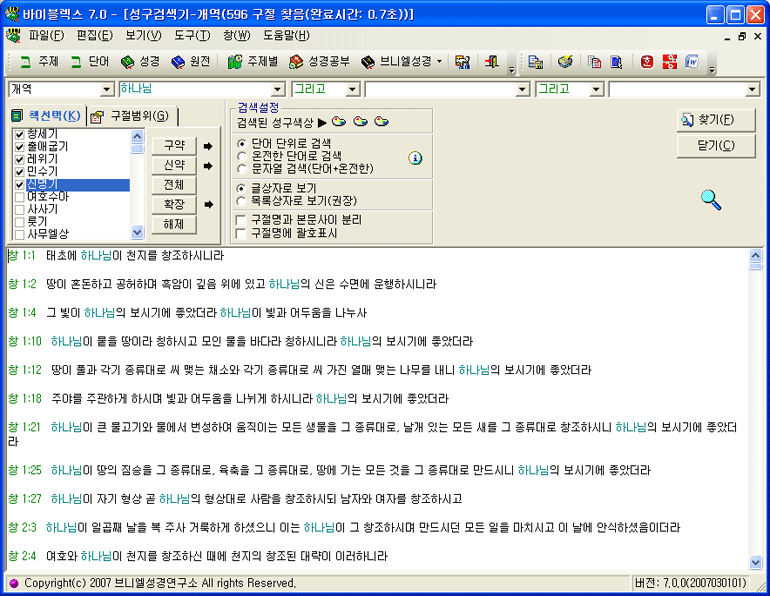
Task: Click the copy documents icon
Action: point(594,62)
